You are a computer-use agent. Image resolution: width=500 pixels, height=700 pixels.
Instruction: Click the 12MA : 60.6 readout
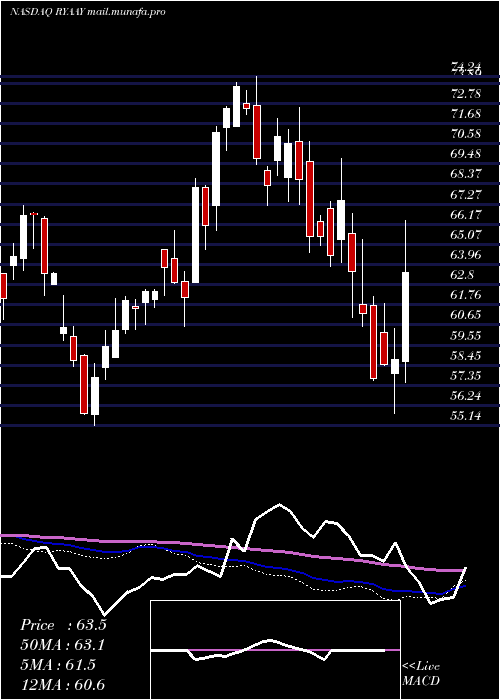(x=63, y=685)
